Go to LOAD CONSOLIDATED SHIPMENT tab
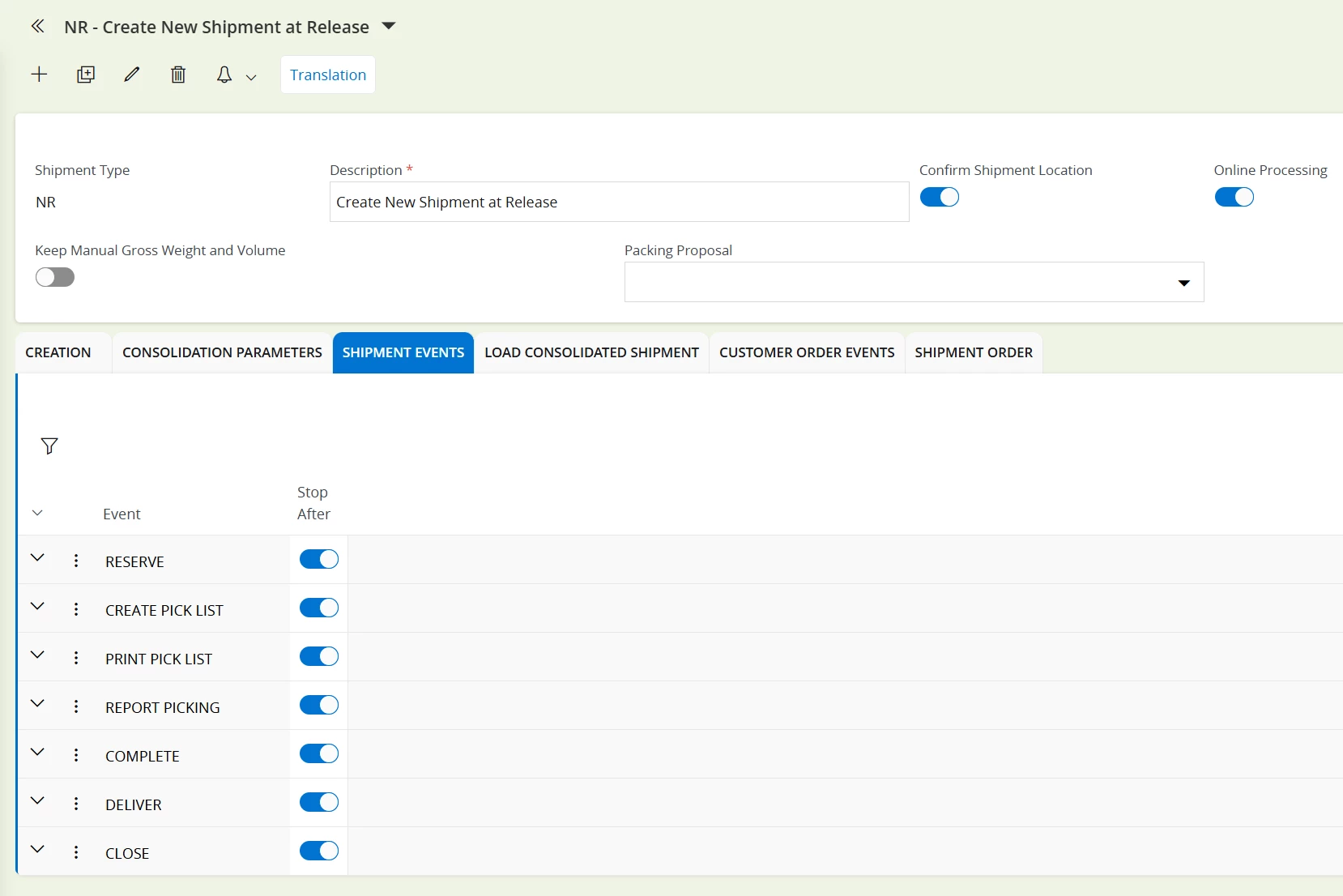1343x896 pixels. (591, 352)
